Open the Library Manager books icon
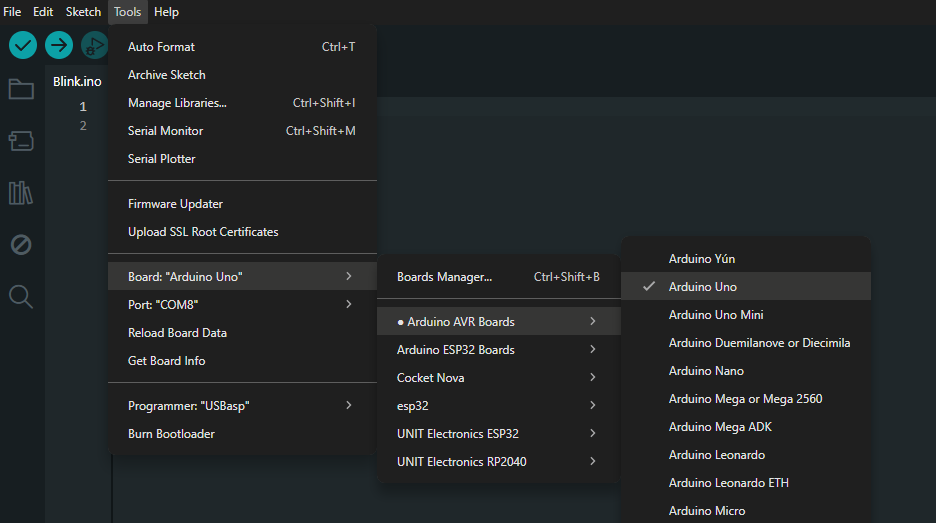The image size is (936, 523). click(x=21, y=193)
